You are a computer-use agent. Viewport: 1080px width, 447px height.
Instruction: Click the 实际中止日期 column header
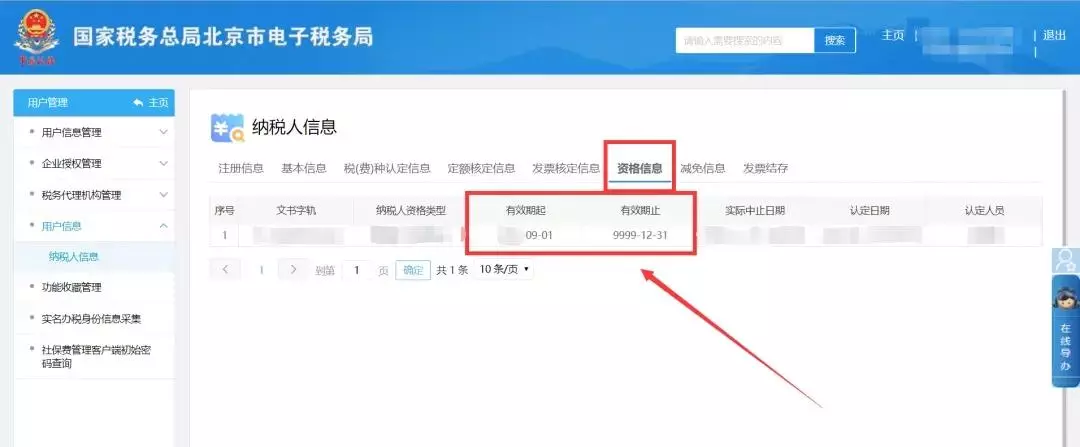(x=755, y=211)
